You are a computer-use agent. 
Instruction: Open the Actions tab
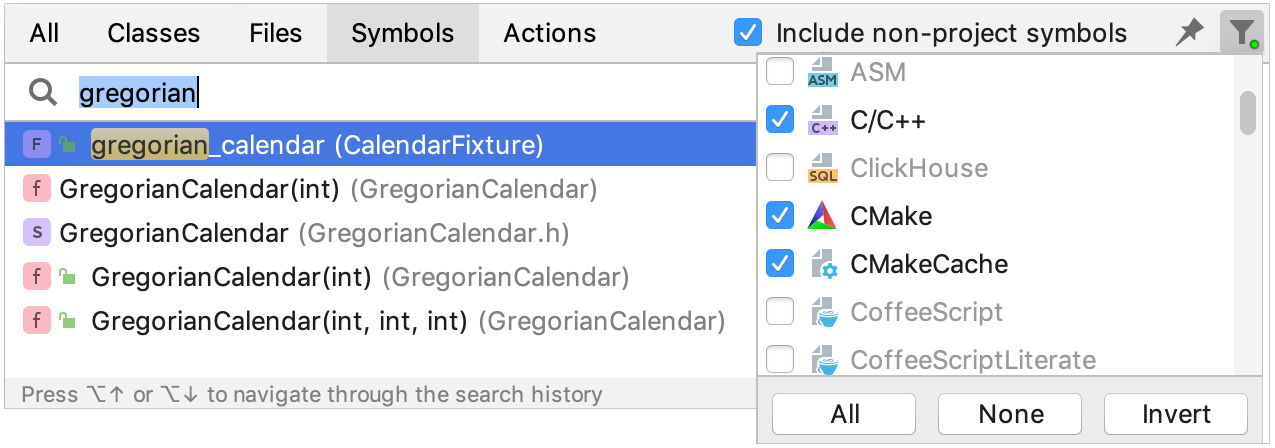click(550, 33)
